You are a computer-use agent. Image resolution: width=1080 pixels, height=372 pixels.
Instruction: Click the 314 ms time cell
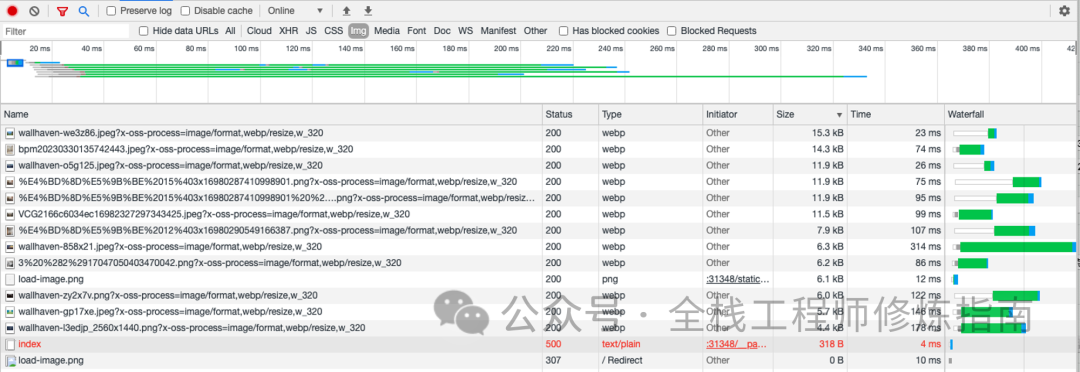[x=926, y=247]
